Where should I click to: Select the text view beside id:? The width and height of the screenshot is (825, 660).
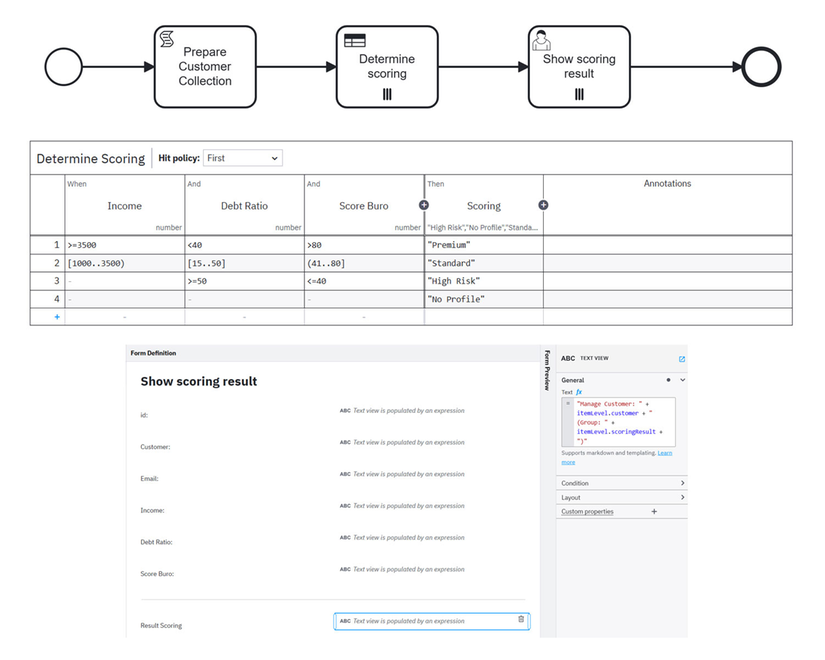pyautogui.click(x=403, y=411)
